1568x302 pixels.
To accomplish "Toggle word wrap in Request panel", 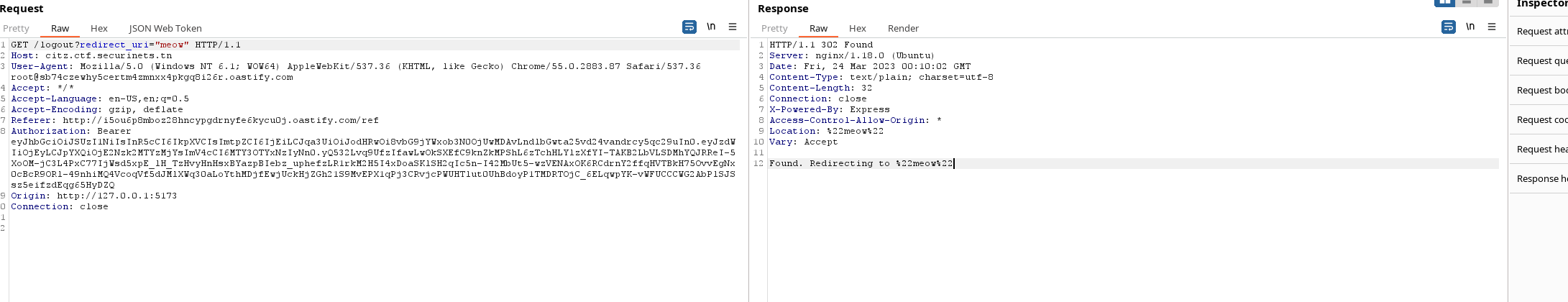I will pos(689,27).
